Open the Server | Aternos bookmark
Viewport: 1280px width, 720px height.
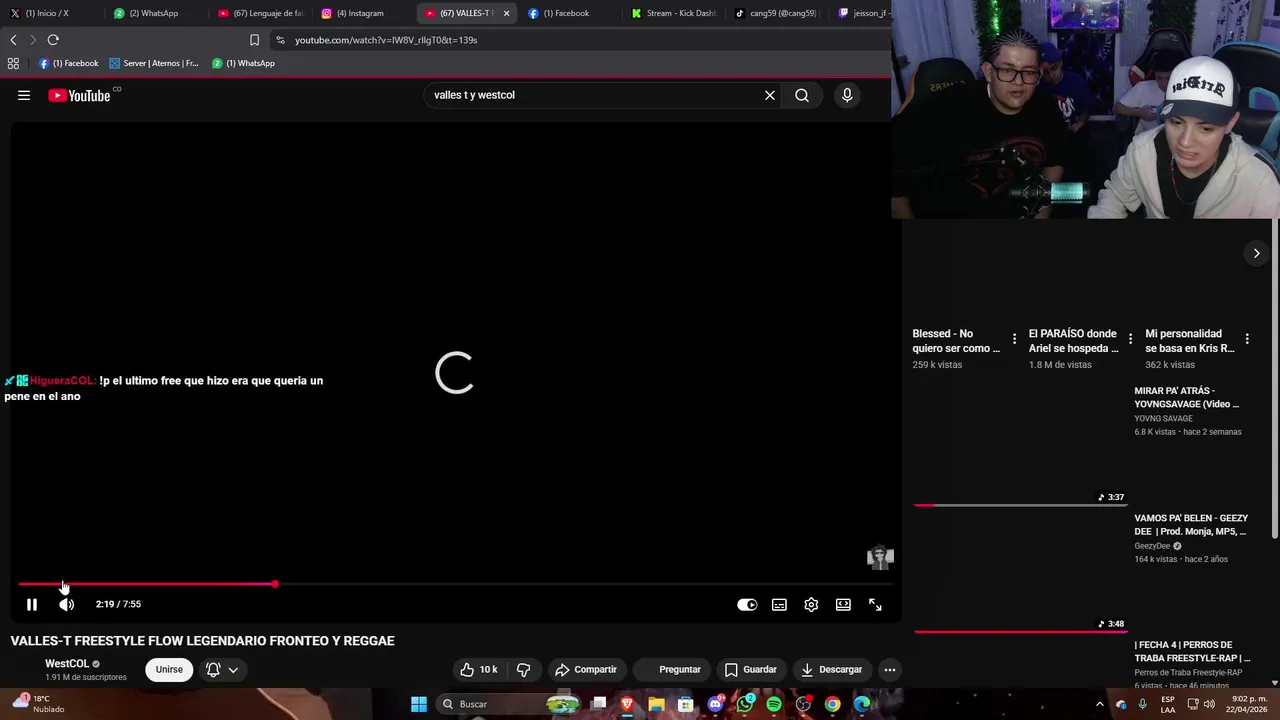point(154,63)
